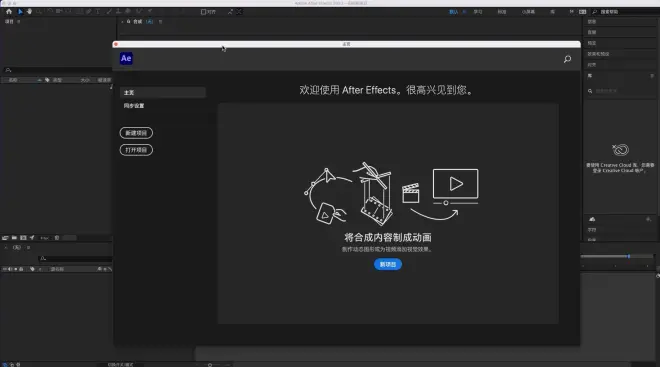Viewport: 660px width, 367px height.
Task: Open the Libraries panel menu
Action: point(652,76)
